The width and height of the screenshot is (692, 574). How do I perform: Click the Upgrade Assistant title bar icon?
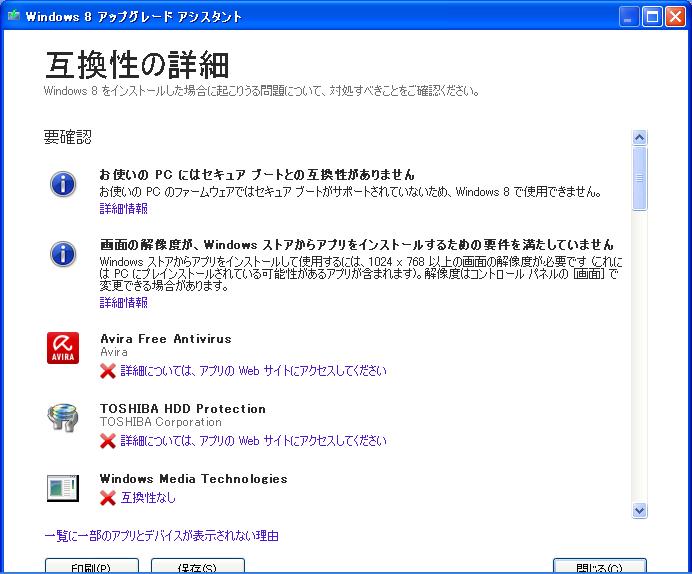14,16
